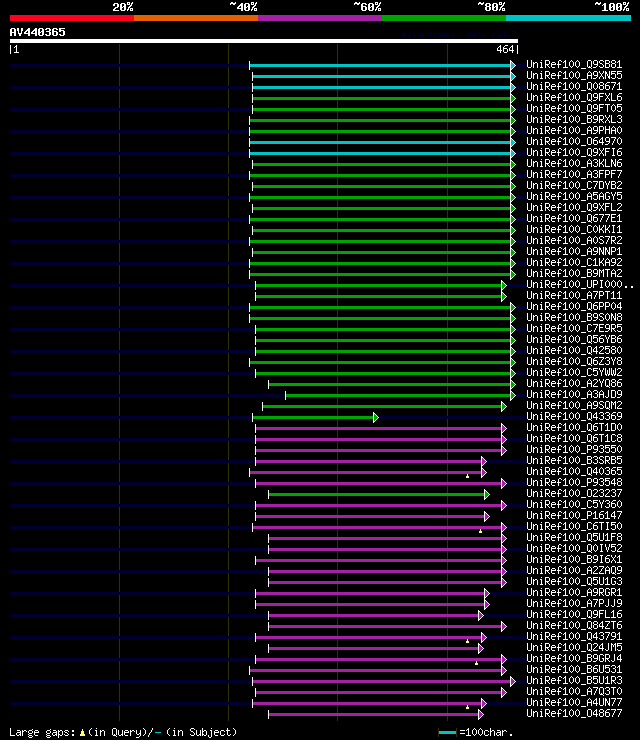The height and width of the screenshot is (740, 640).
Task: Click the query end position label 464
Action: 505,49
